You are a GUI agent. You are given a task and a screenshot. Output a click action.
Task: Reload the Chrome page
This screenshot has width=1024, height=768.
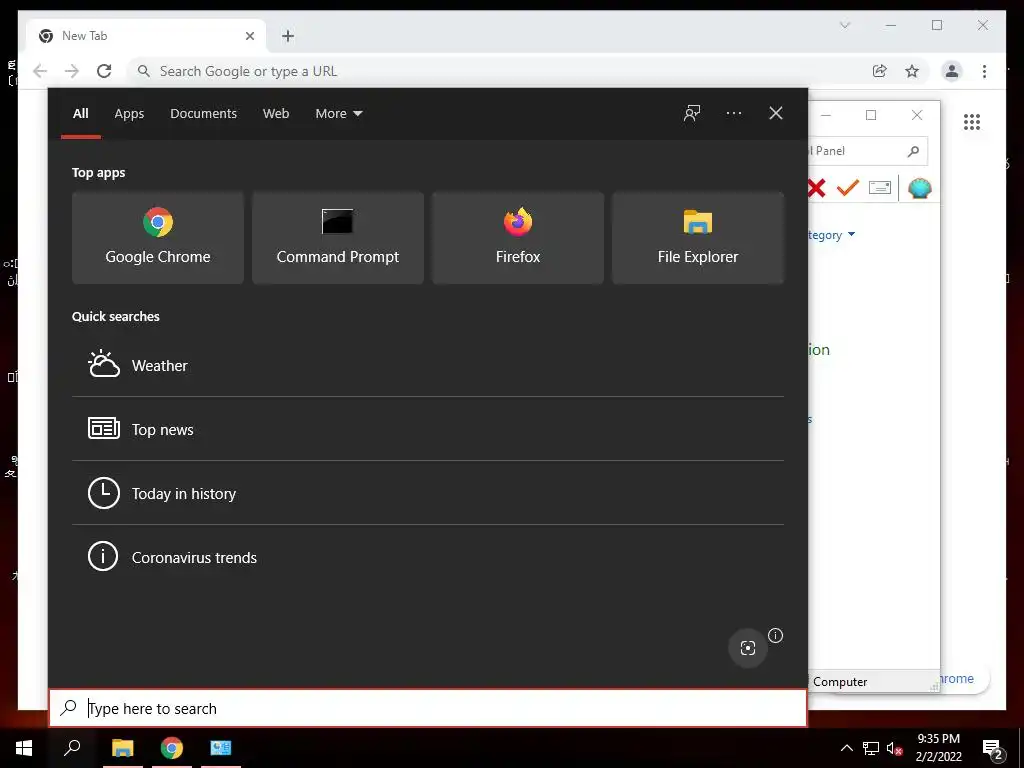104,71
